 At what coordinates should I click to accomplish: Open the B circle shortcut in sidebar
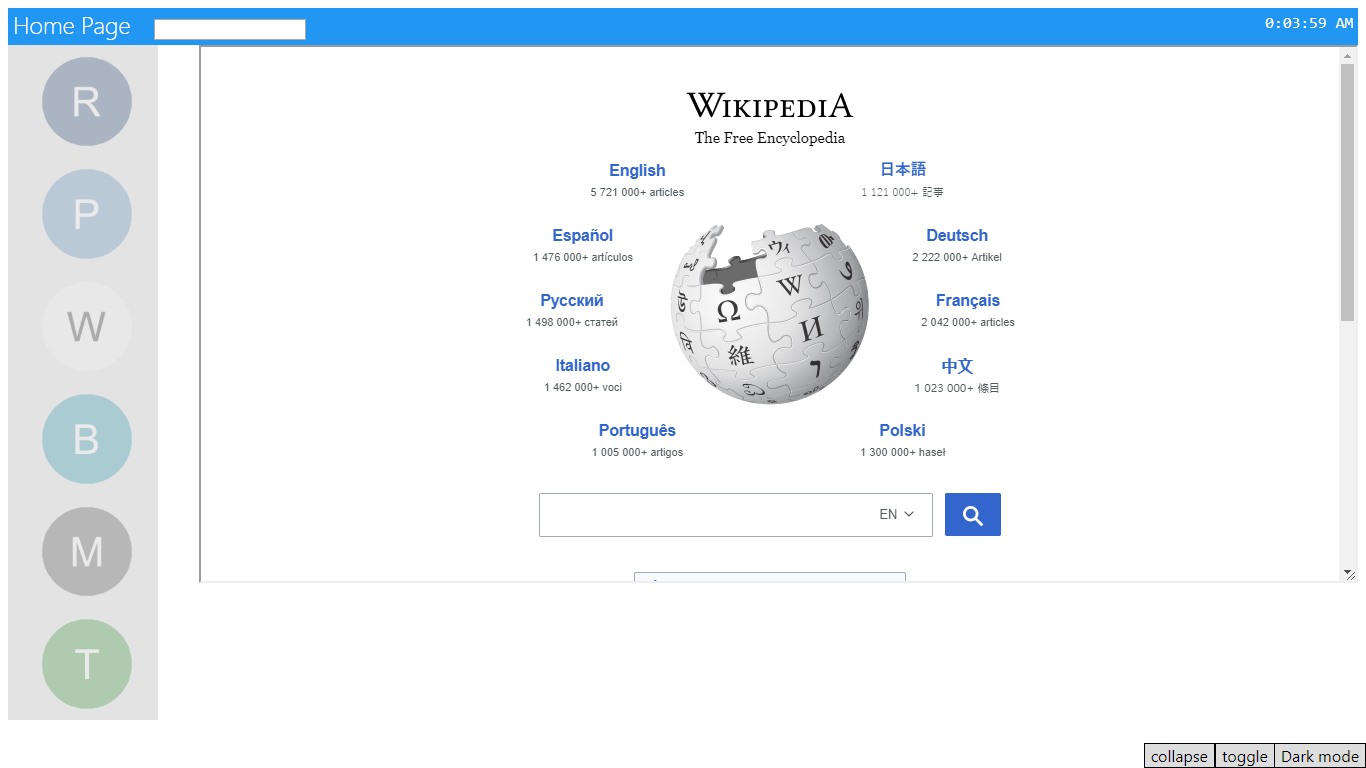click(87, 439)
